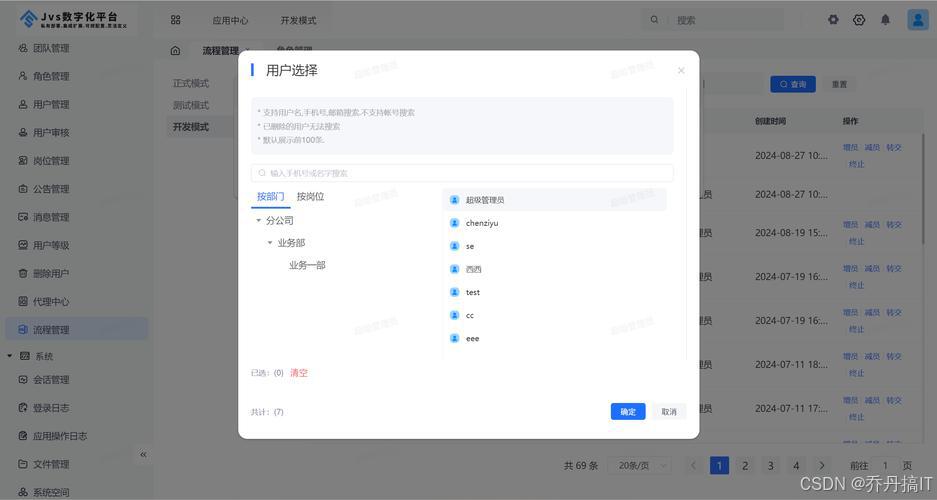Go to previous page with arrow
Screen dimensions: 937x500
693,465
